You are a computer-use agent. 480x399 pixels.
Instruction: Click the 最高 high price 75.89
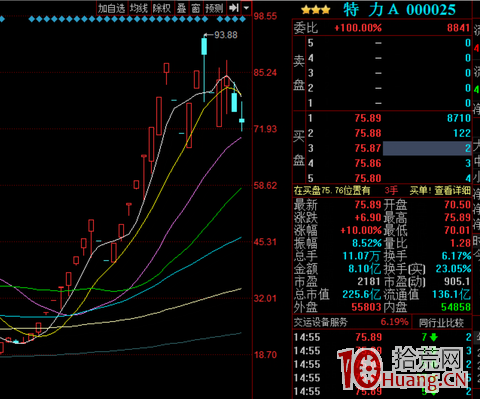click(x=457, y=217)
